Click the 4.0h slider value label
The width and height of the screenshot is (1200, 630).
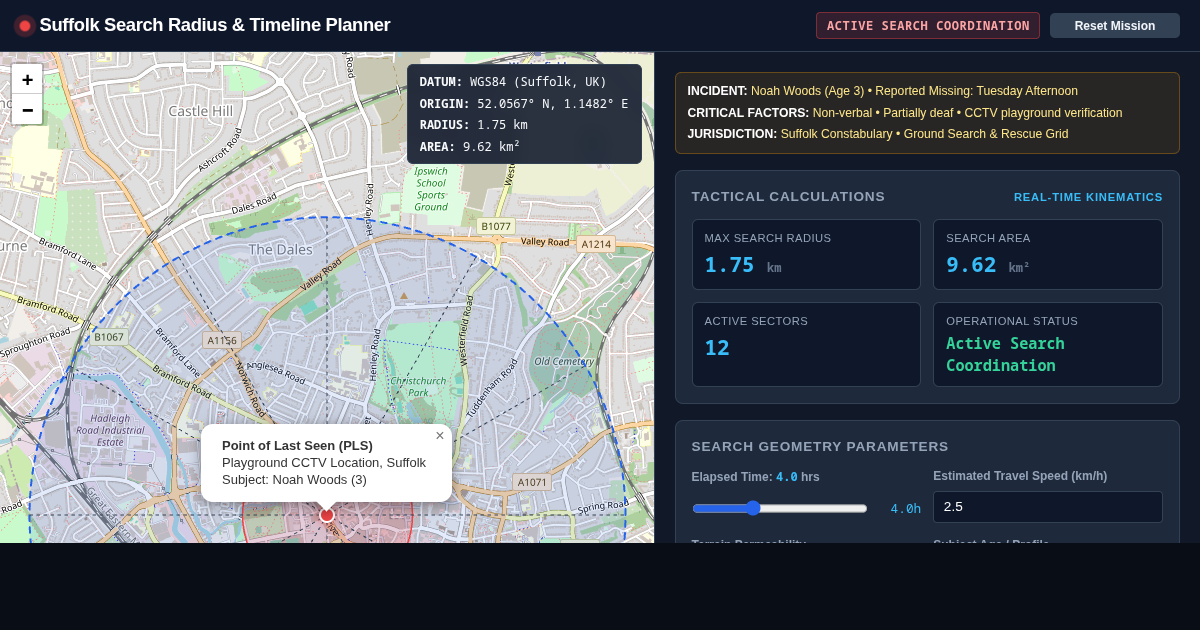[906, 509]
